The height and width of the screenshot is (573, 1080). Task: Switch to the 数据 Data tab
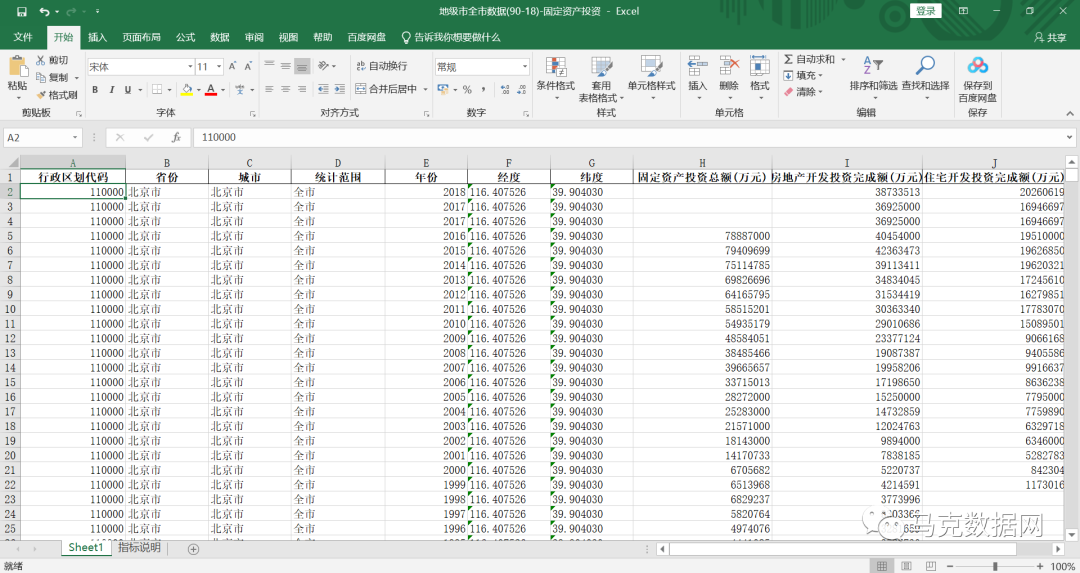tap(220, 37)
